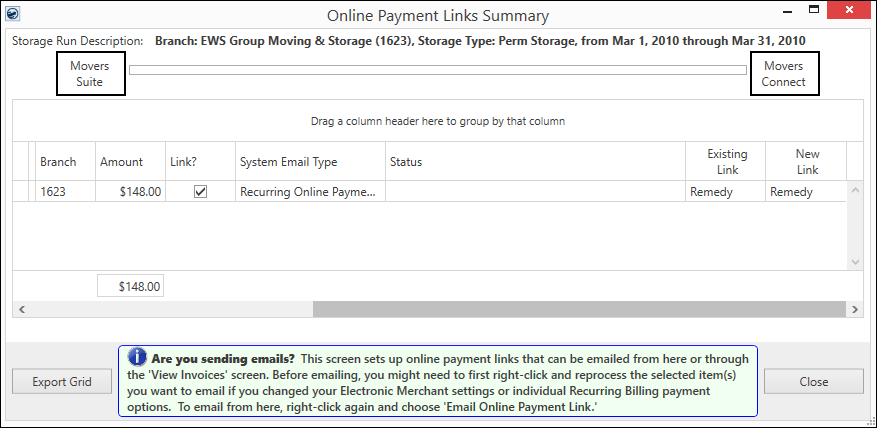
Task: Click Remedy in the New Link column
Action: click(x=805, y=192)
